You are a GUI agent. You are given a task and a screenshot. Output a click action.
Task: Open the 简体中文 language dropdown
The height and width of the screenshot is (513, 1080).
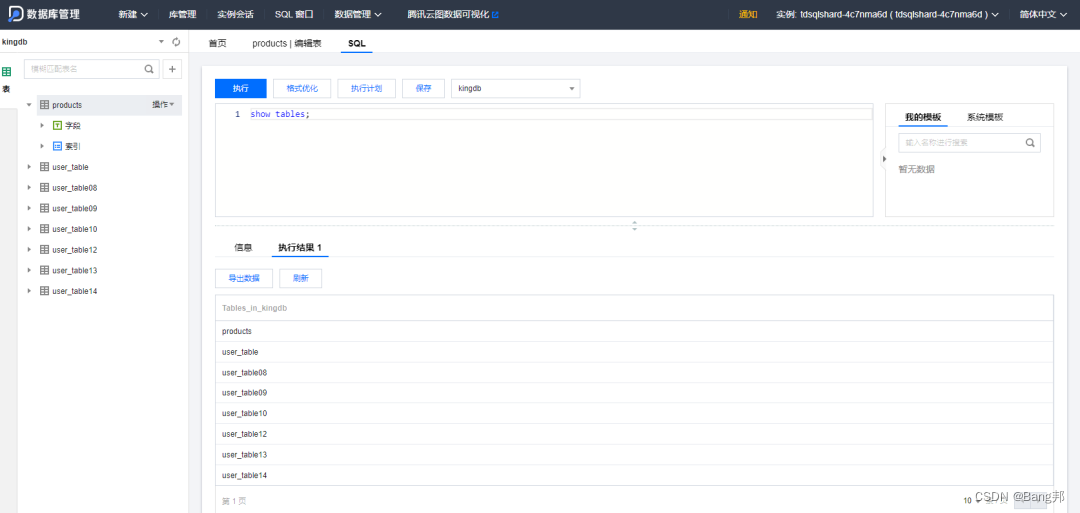pos(1043,14)
